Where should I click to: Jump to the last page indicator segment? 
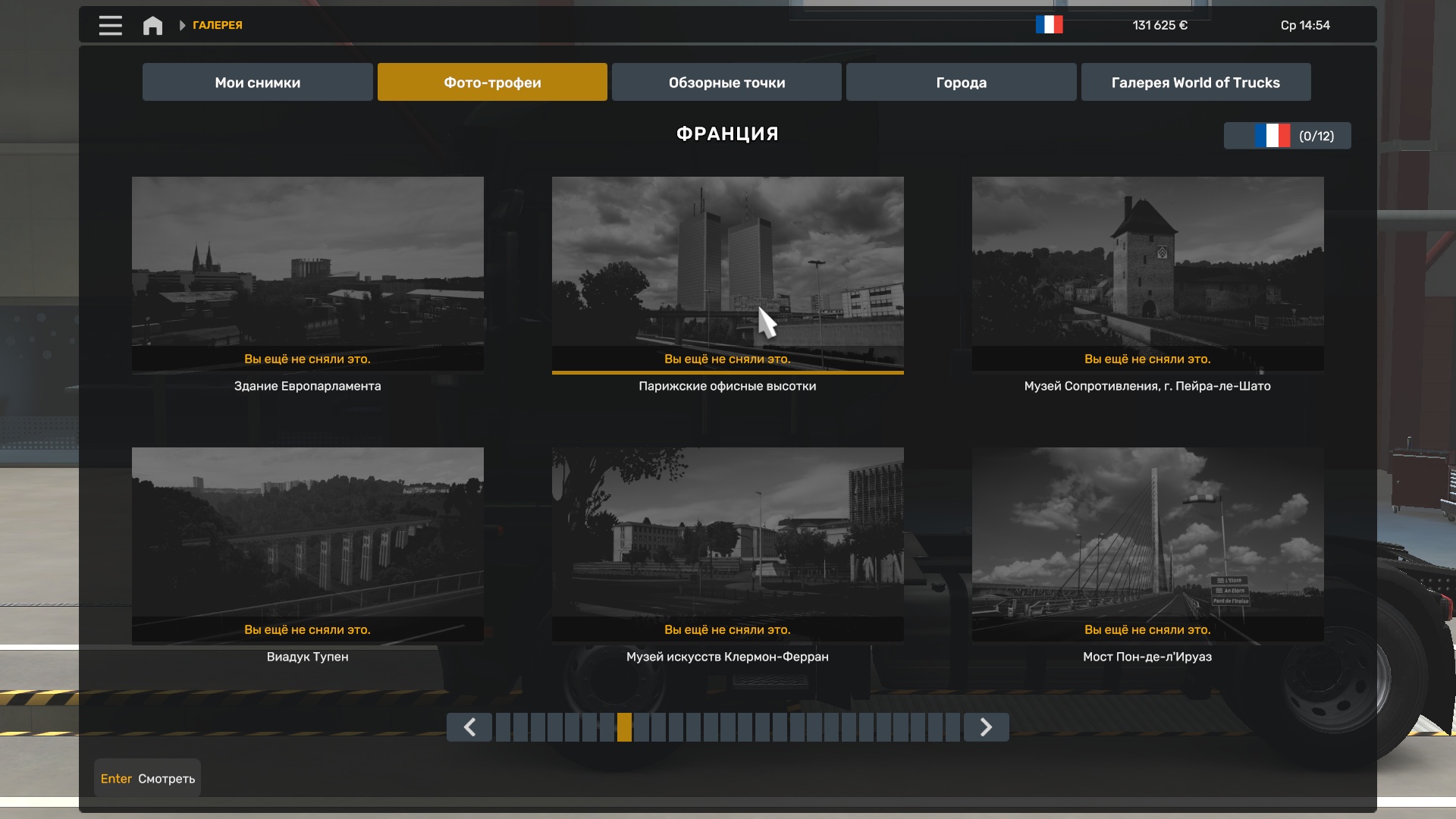[952, 727]
